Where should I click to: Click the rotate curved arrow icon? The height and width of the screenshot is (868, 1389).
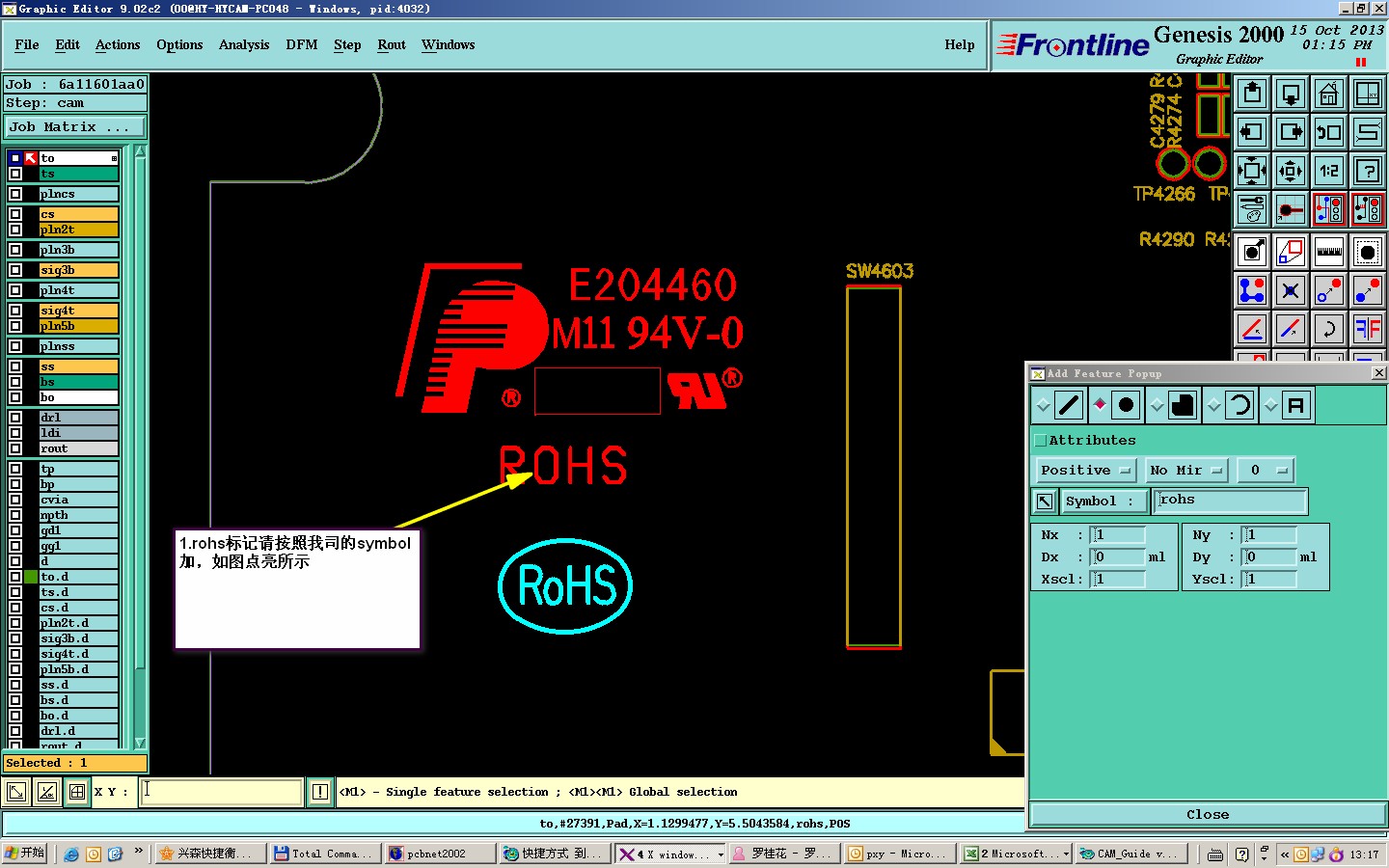pos(1329,329)
